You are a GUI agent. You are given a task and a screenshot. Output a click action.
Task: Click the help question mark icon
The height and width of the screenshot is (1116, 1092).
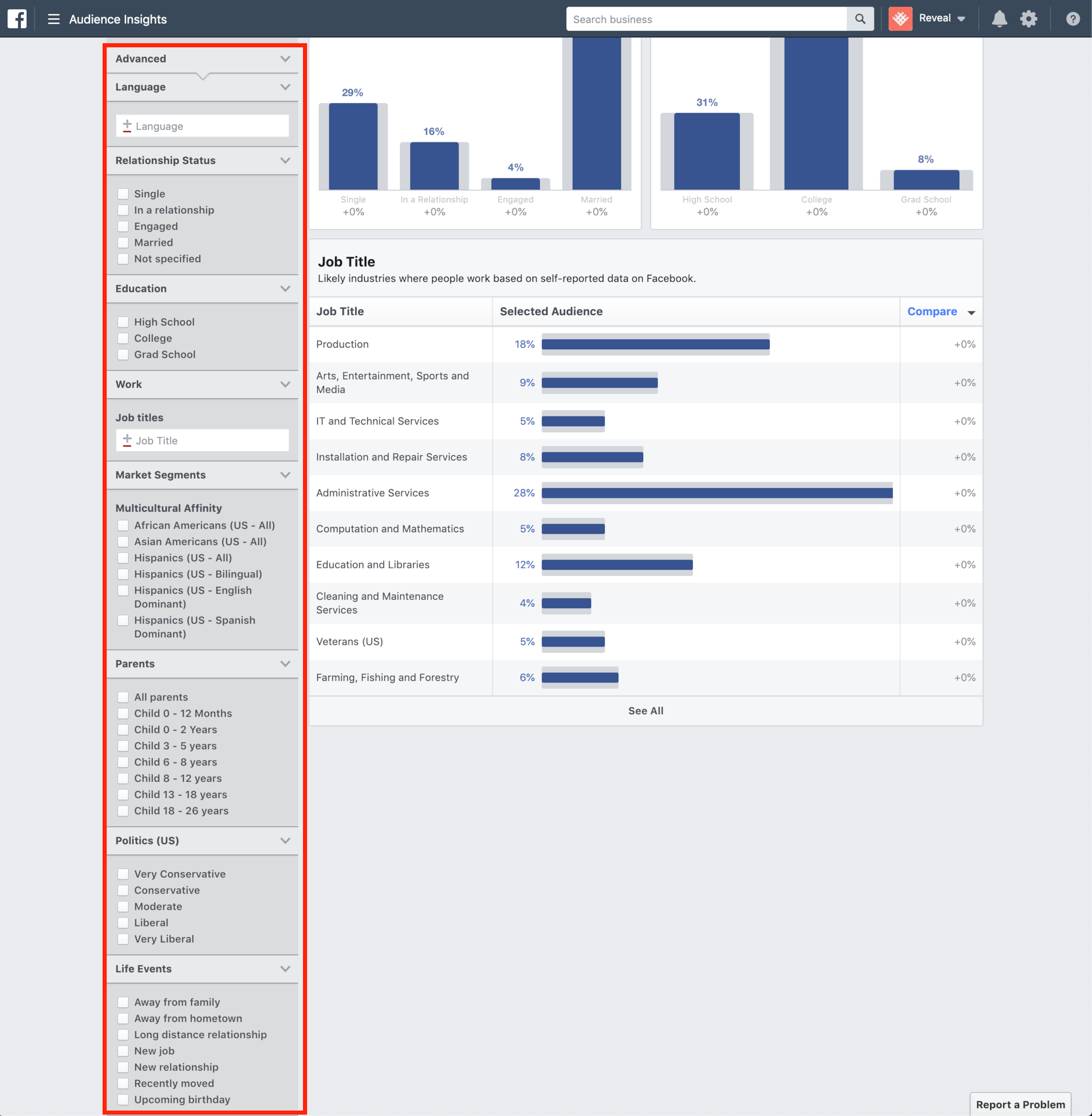tap(1072, 19)
